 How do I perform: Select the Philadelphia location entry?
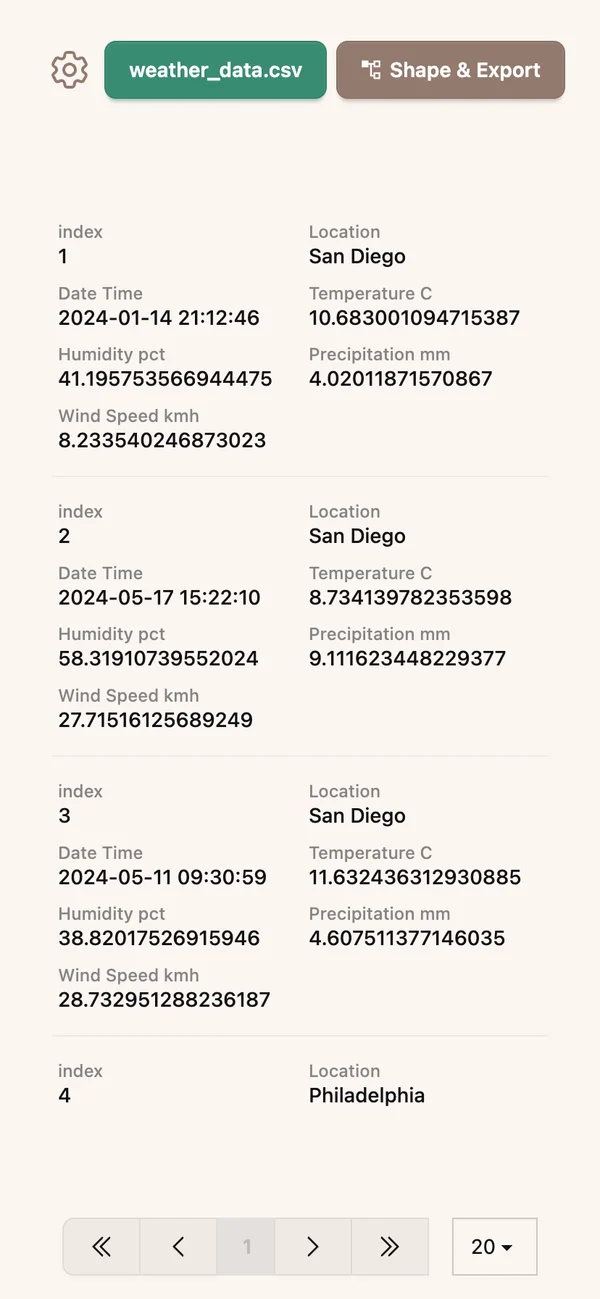366,1095
